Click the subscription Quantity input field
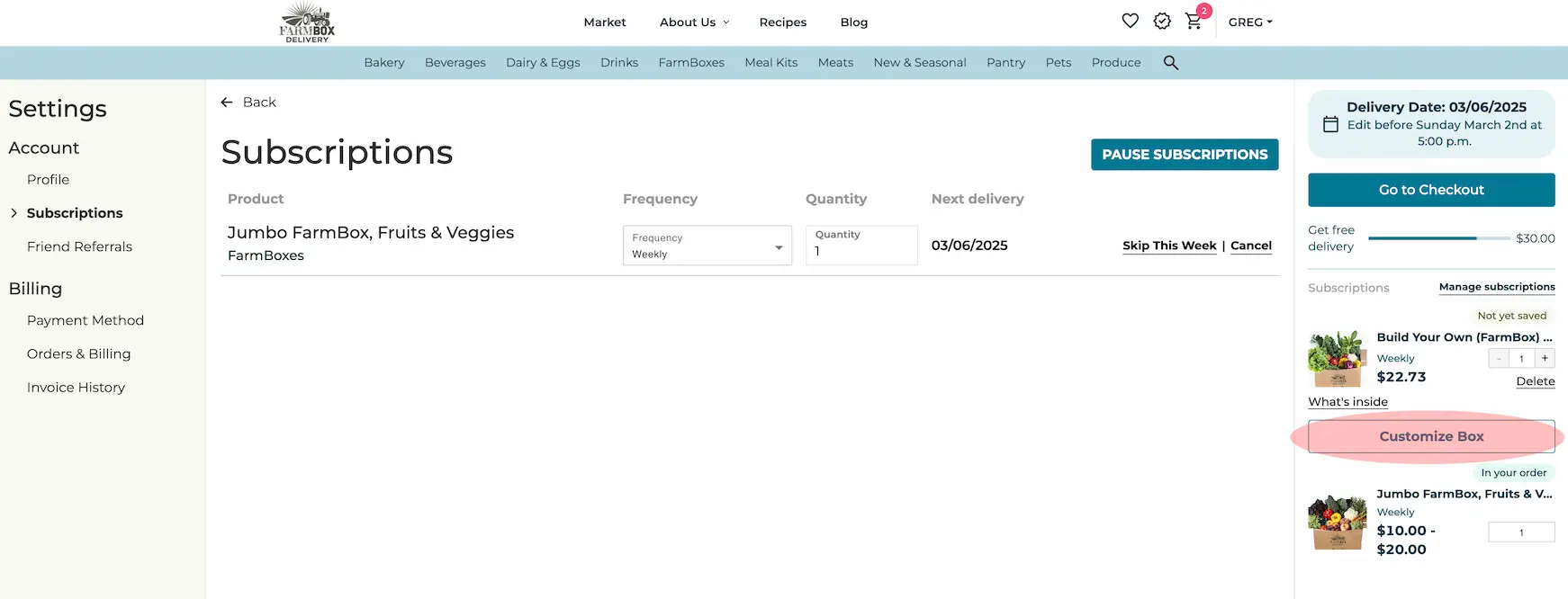This screenshot has width=1568, height=599. pyautogui.click(x=861, y=246)
